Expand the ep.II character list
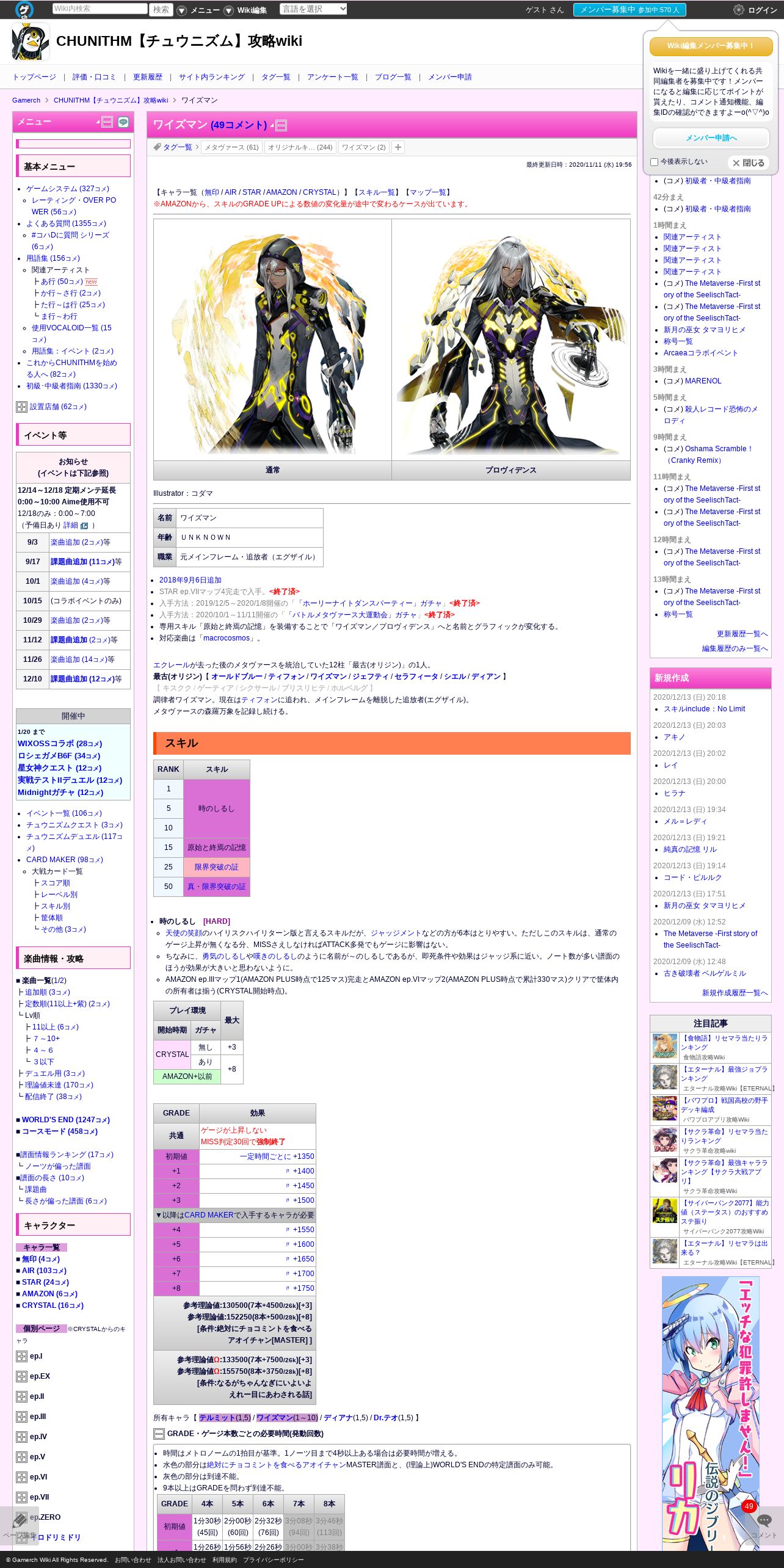This screenshot has height=1568, width=784. pyautogui.click(x=21, y=1396)
